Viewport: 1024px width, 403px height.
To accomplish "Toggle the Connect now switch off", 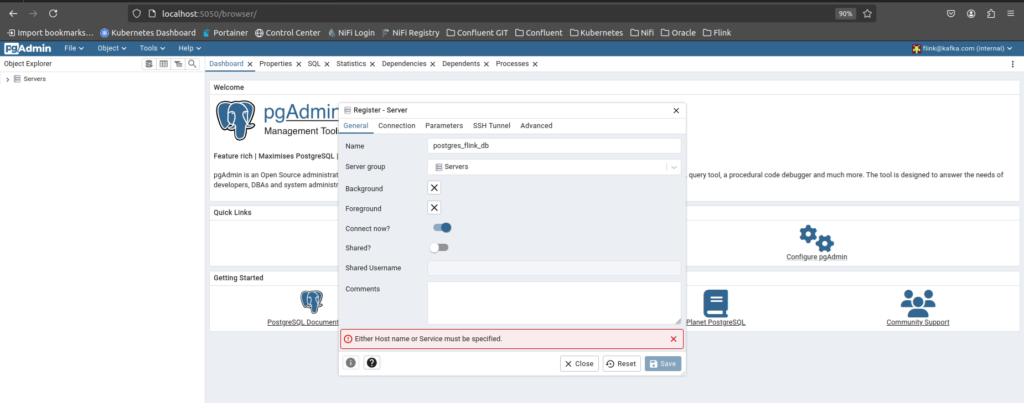I will pos(442,228).
